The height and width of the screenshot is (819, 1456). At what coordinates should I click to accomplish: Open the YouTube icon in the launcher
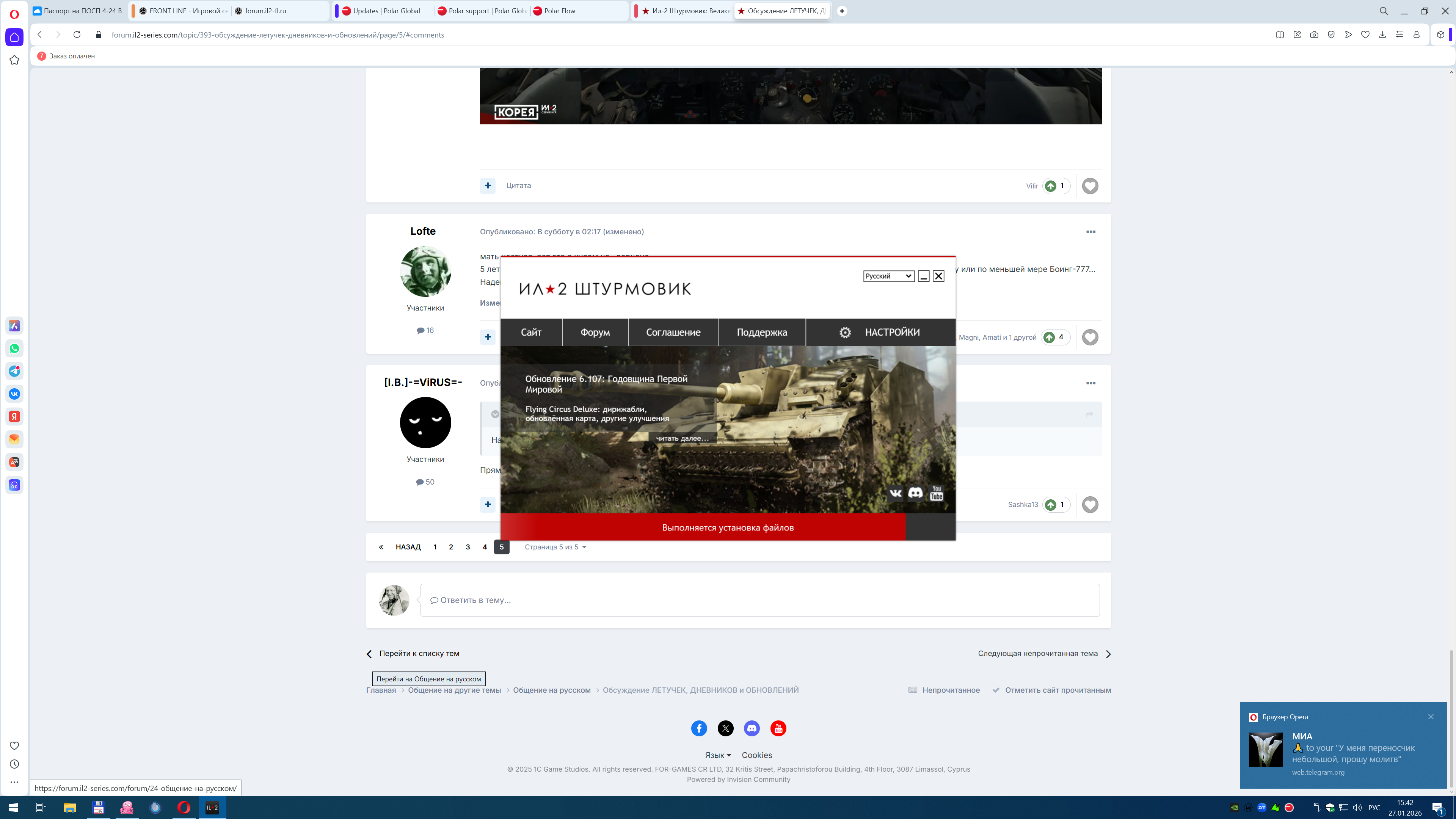tap(937, 493)
